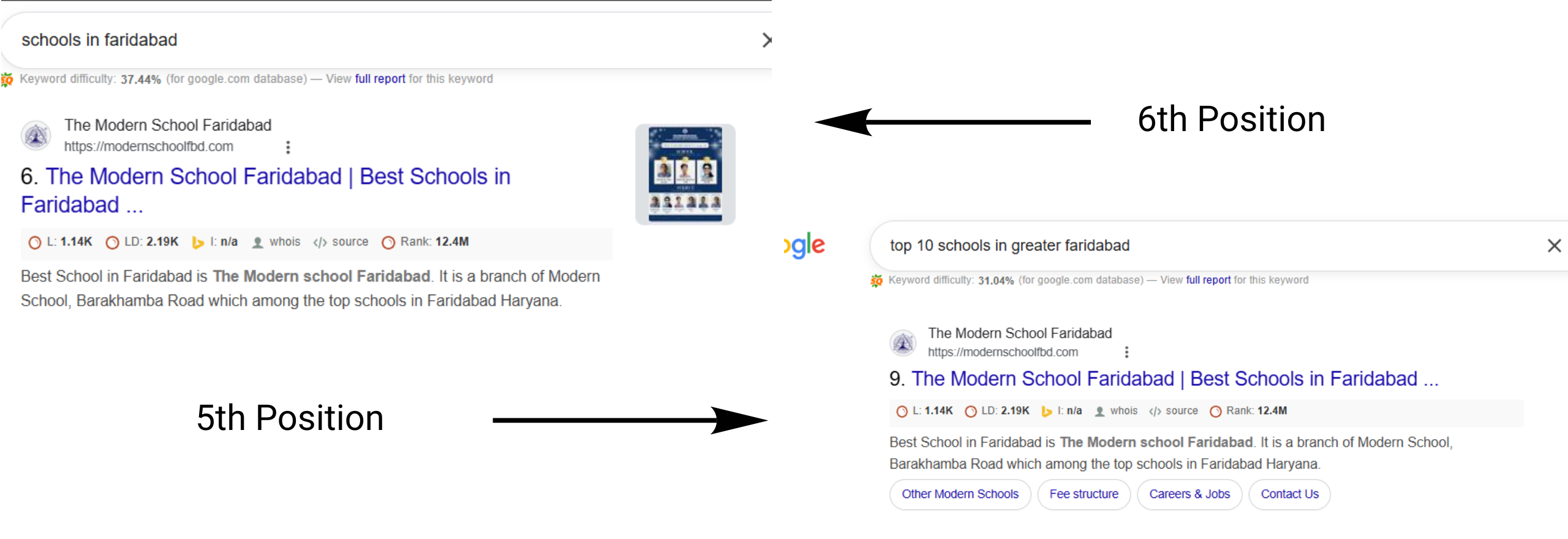1568x539 pixels.
Task: Click source link in left SEO bar
Action: pos(350,242)
